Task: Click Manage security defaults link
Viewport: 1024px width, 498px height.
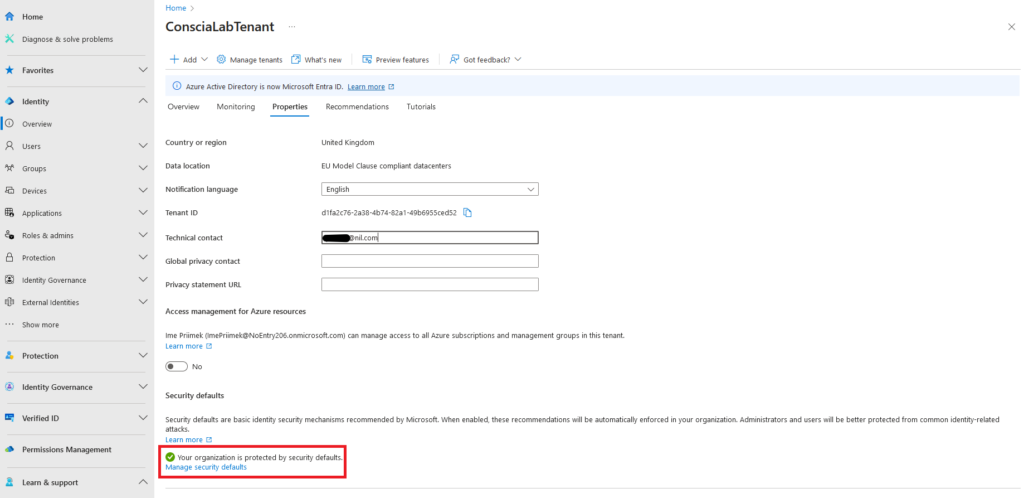Action: [206, 467]
